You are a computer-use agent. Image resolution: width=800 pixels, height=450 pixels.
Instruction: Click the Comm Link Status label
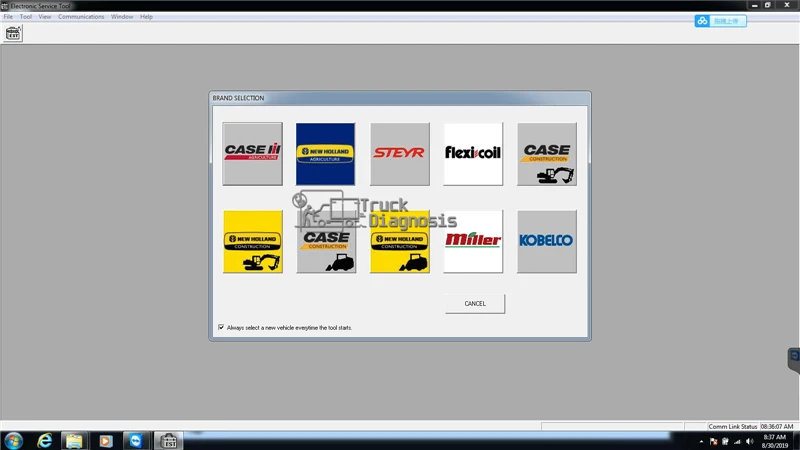tap(732, 427)
